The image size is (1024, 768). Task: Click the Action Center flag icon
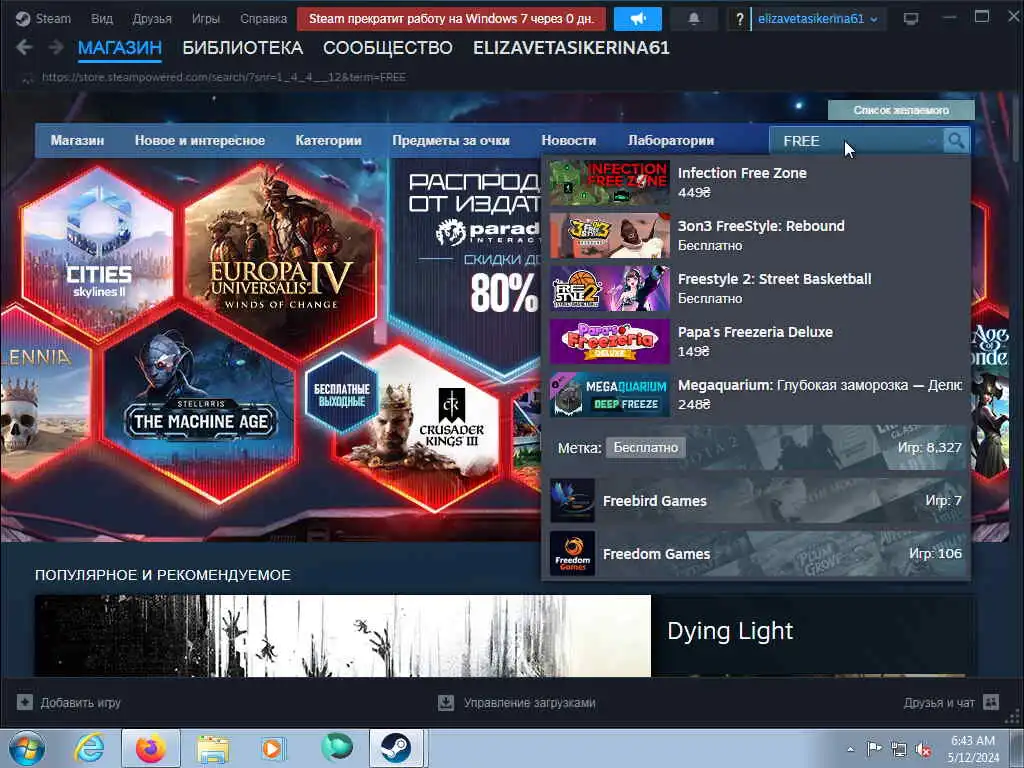(874, 749)
